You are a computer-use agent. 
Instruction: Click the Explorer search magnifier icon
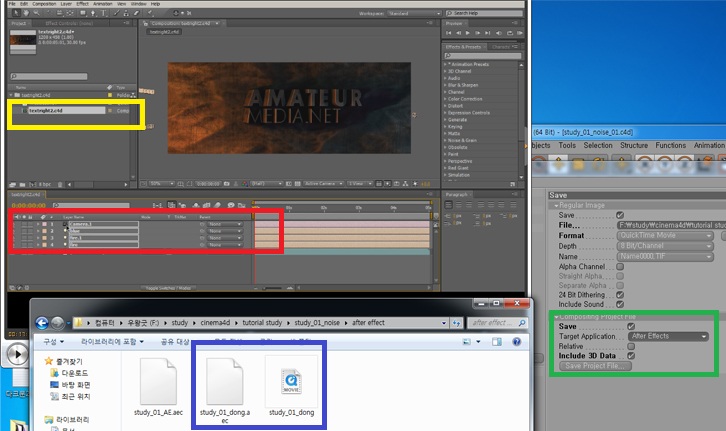click(x=522, y=323)
